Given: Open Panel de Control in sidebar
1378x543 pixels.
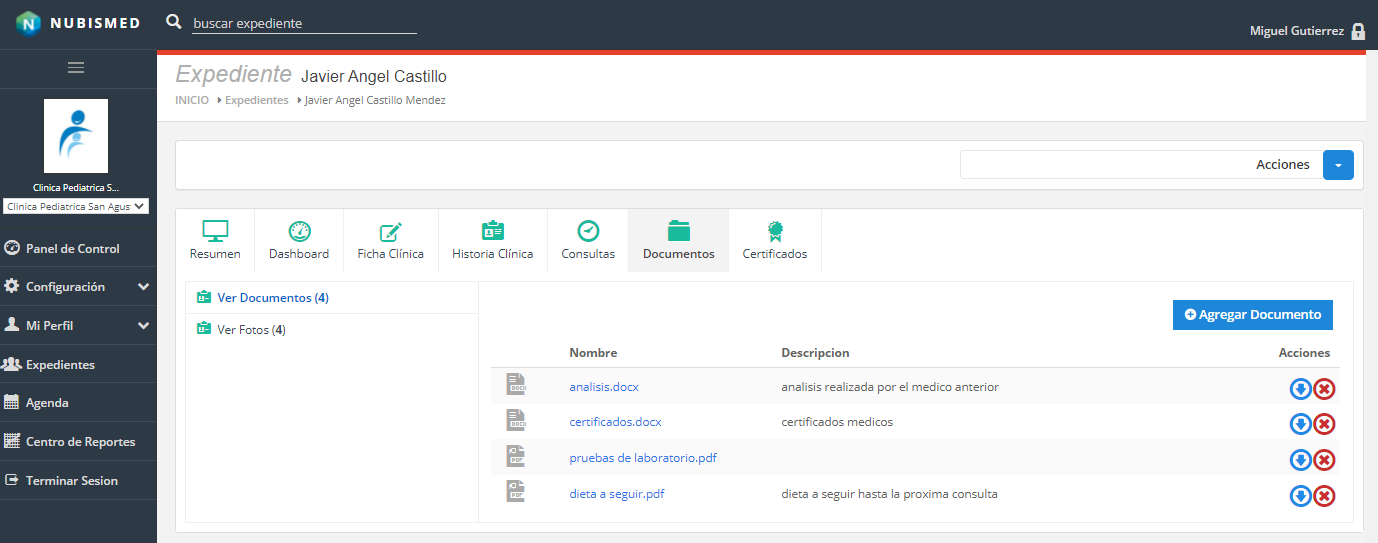Looking at the screenshot, I should point(78,248).
